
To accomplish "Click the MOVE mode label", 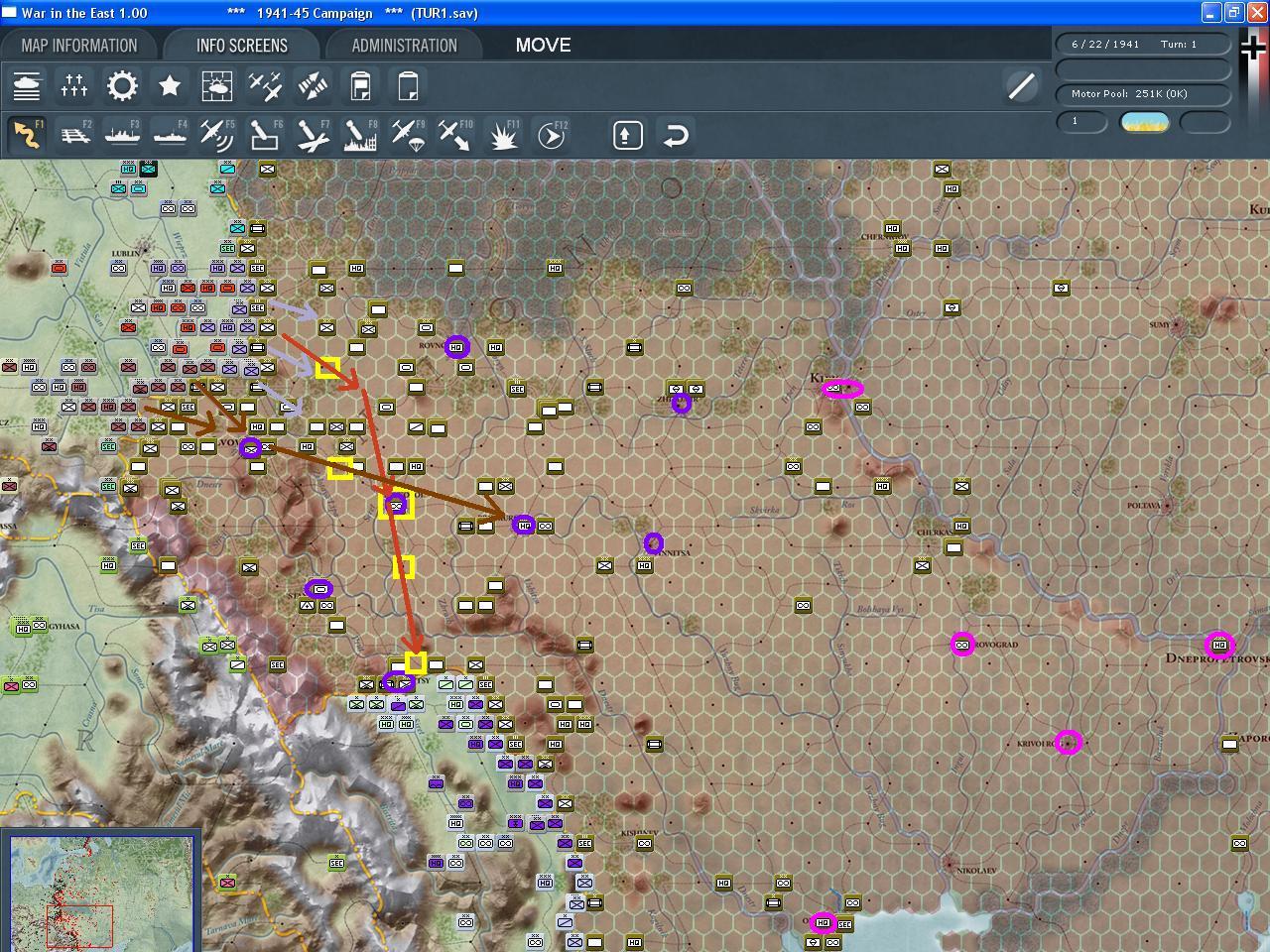I will 543,46.
